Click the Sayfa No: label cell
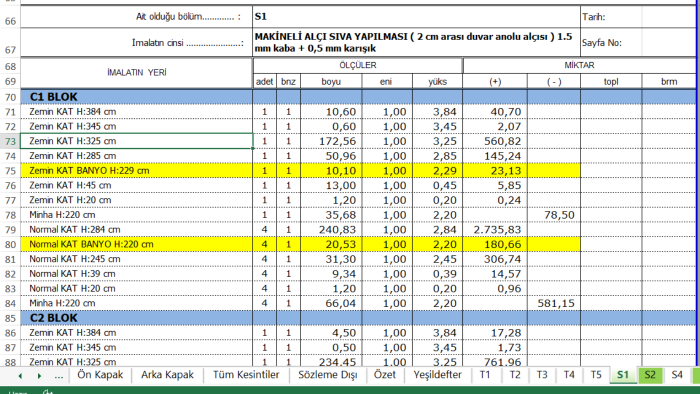The width and height of the screenshot is (700, 394). point(611,43)
